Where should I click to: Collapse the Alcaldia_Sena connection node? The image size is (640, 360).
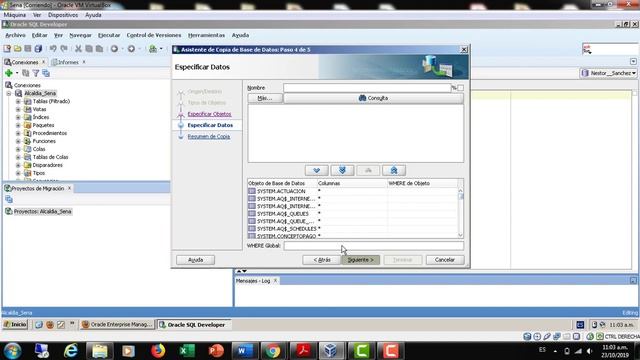[9, 93]
